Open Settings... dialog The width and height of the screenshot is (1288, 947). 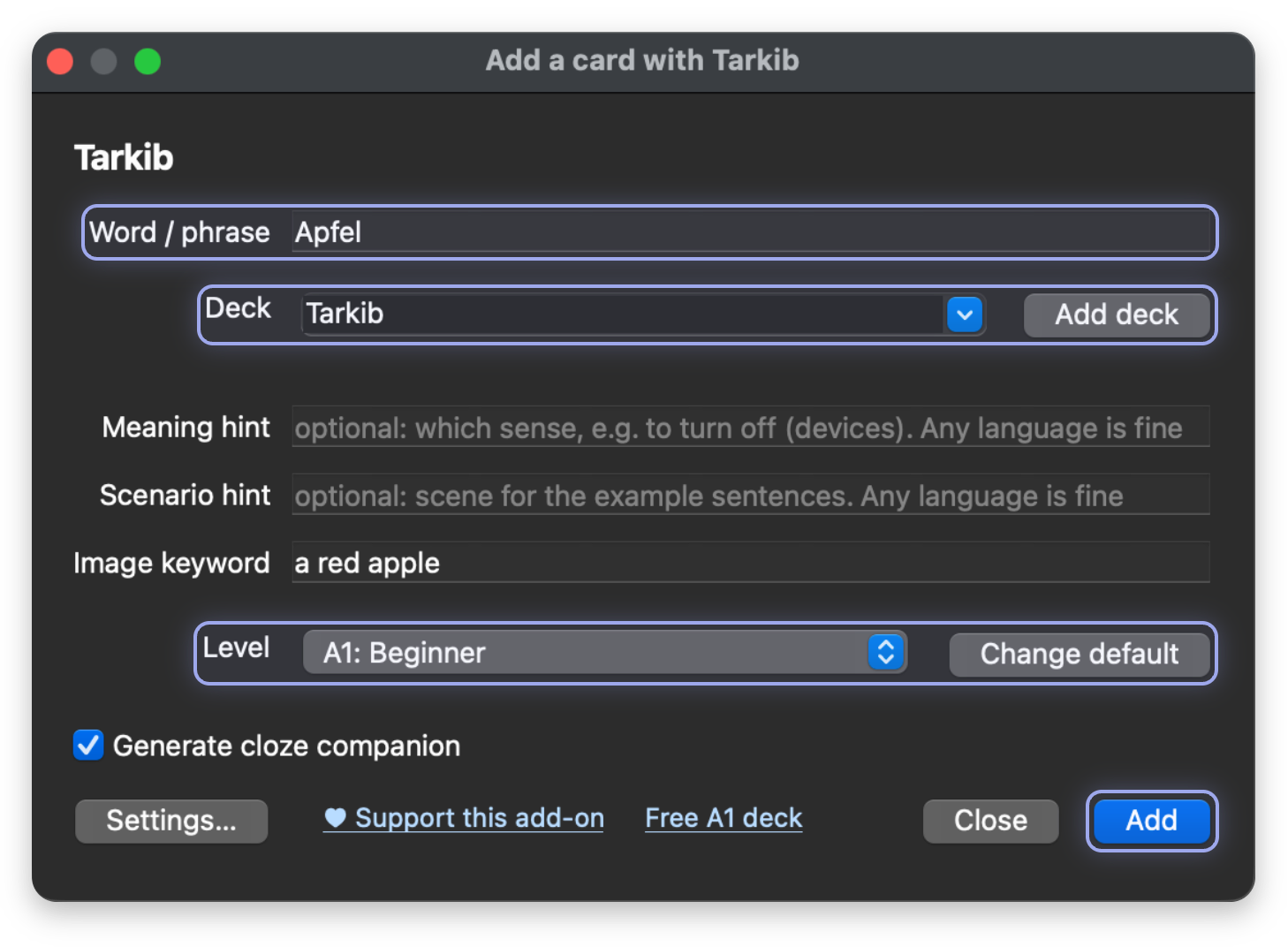pos(171,821)
